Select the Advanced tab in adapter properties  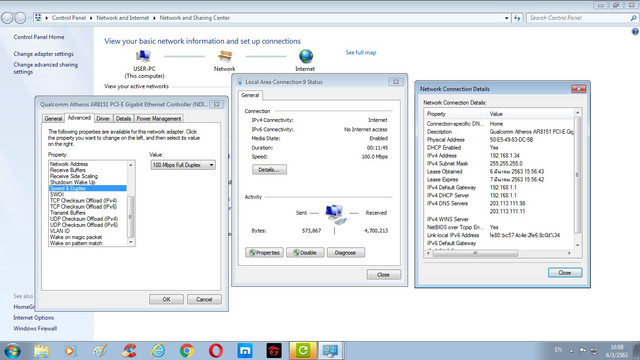point(79,118)
